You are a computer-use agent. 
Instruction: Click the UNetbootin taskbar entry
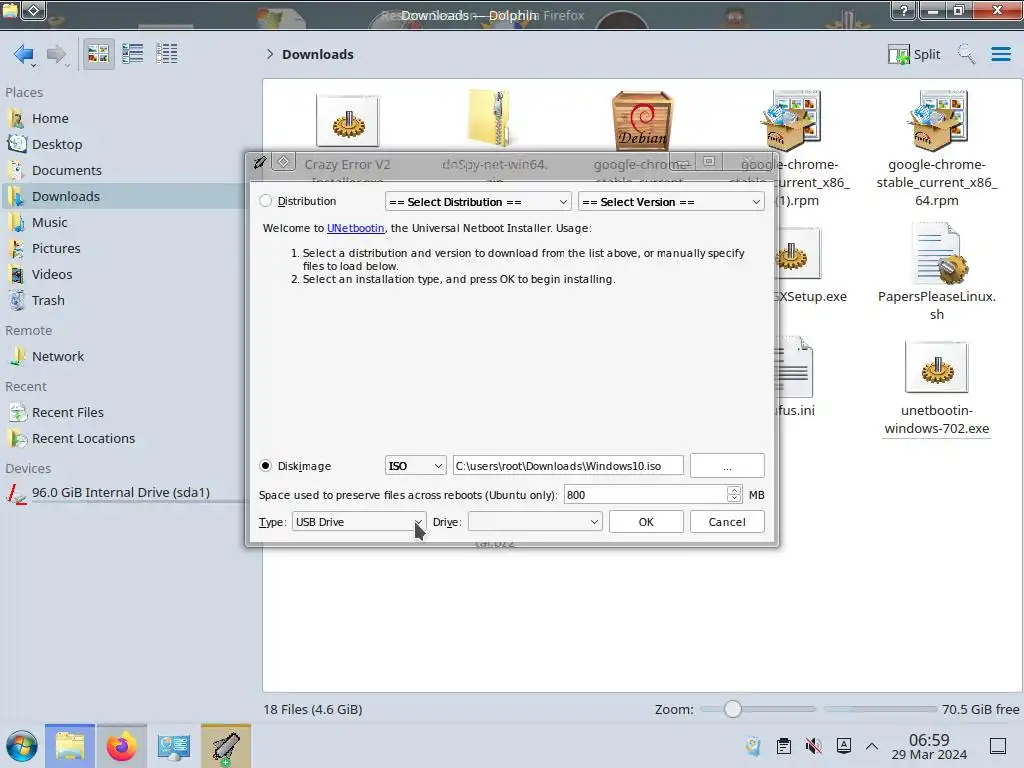click(225, 746)
